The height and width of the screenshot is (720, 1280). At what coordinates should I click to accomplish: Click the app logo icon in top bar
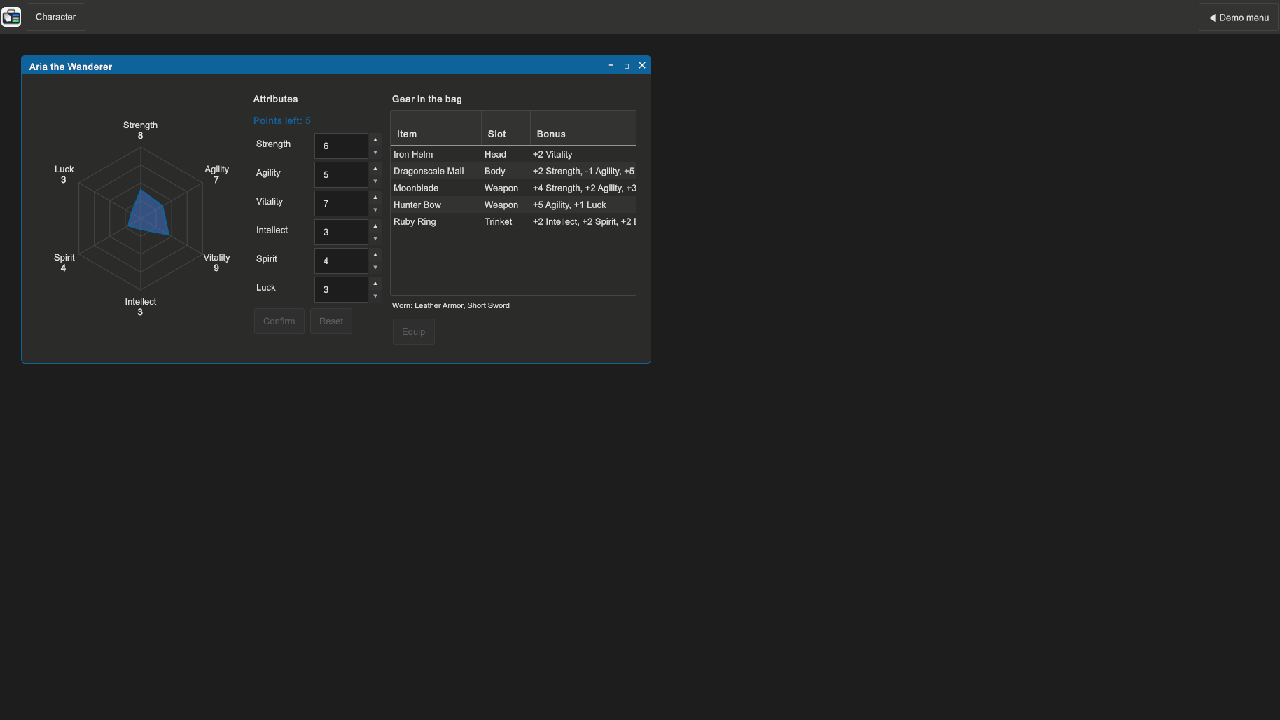click(11, 17)
